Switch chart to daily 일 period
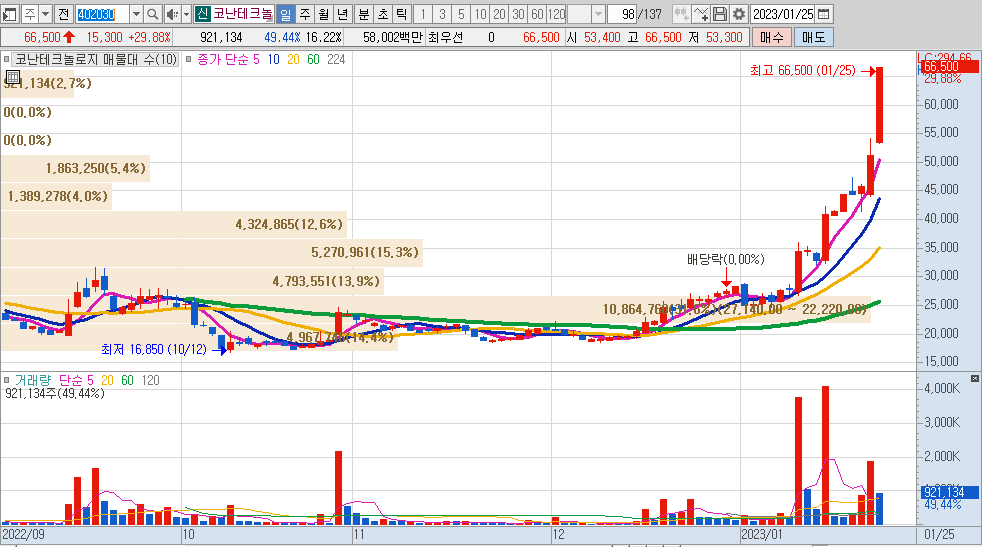Image resolution: width=982 pixels, height=547 pixels. (x=285, y=14)
